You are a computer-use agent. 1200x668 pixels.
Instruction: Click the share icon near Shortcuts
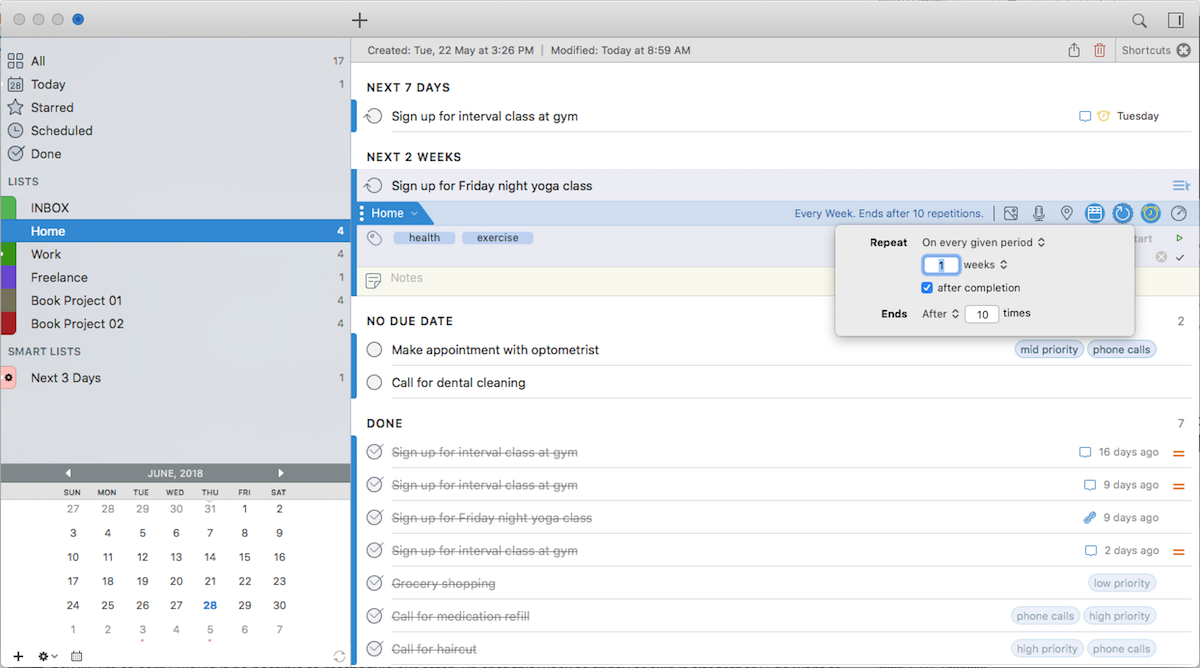pos(1074,50)
